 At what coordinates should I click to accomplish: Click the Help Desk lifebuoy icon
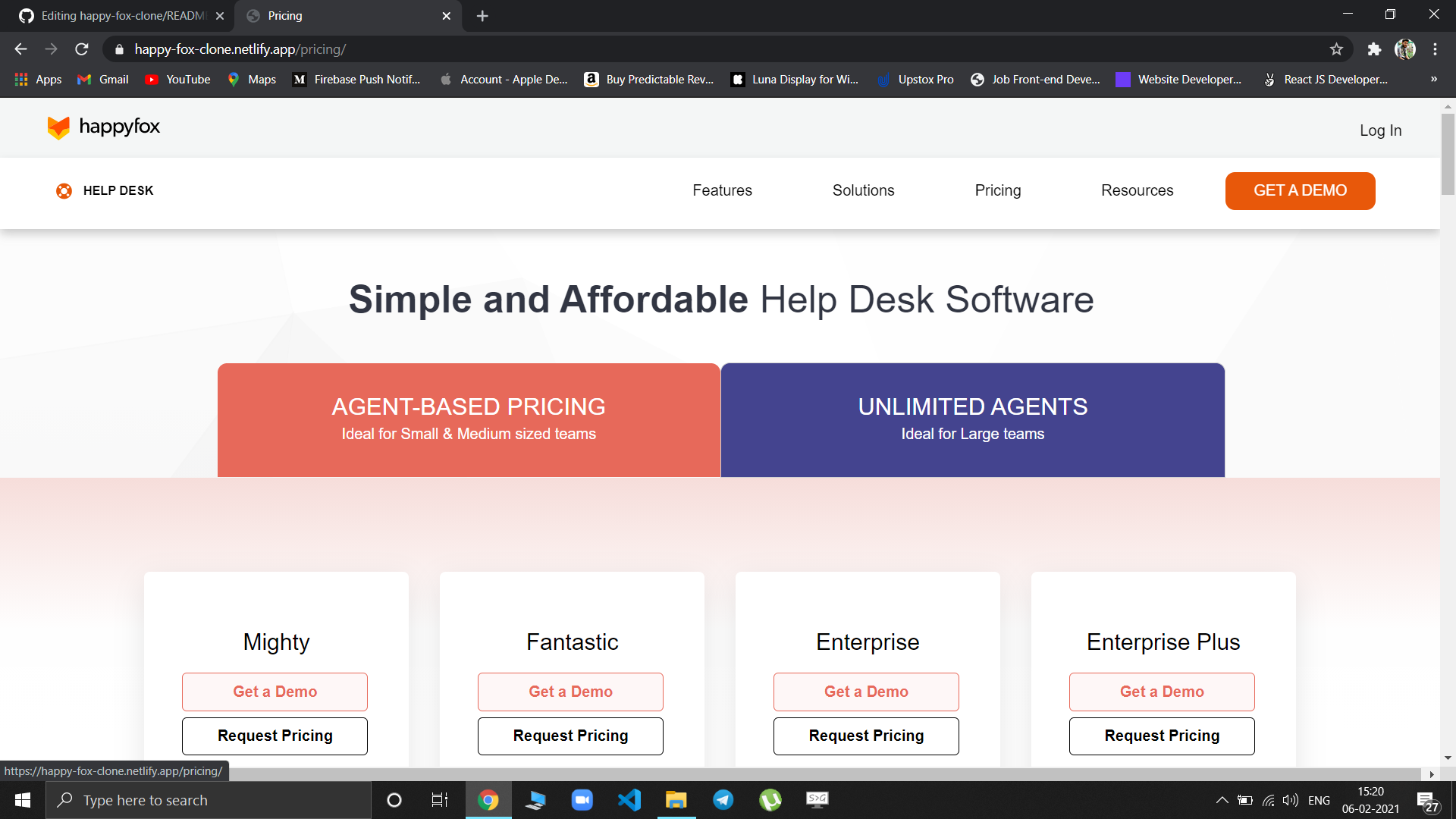coord(64,191)
